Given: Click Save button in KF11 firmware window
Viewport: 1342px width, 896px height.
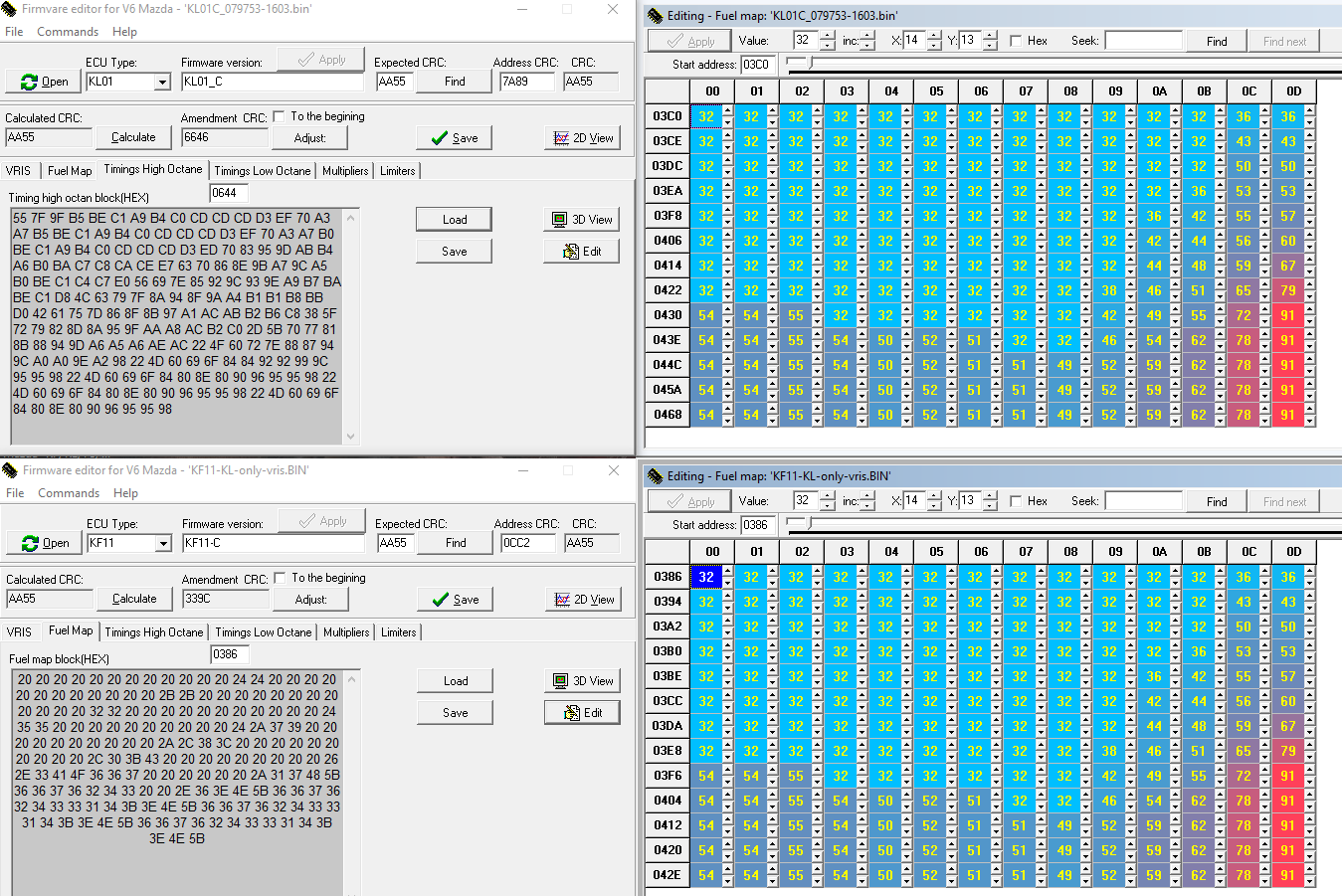Looking at the screenshot, I should (455, 600).
